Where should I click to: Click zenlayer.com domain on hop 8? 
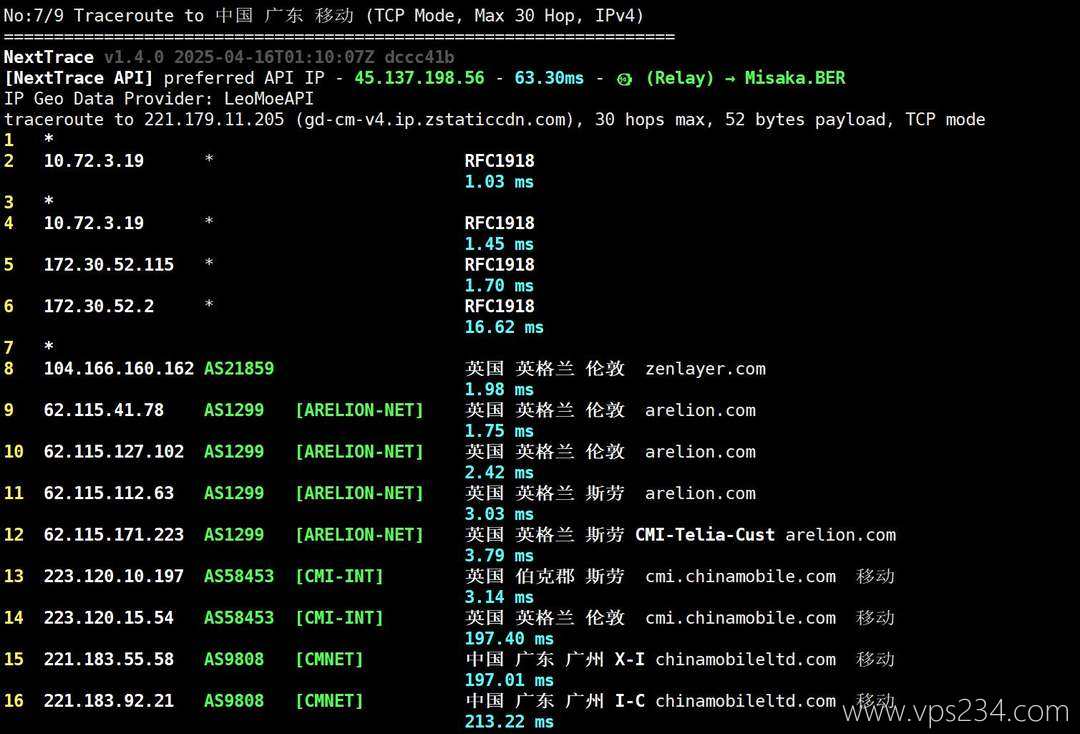[705, 369]
